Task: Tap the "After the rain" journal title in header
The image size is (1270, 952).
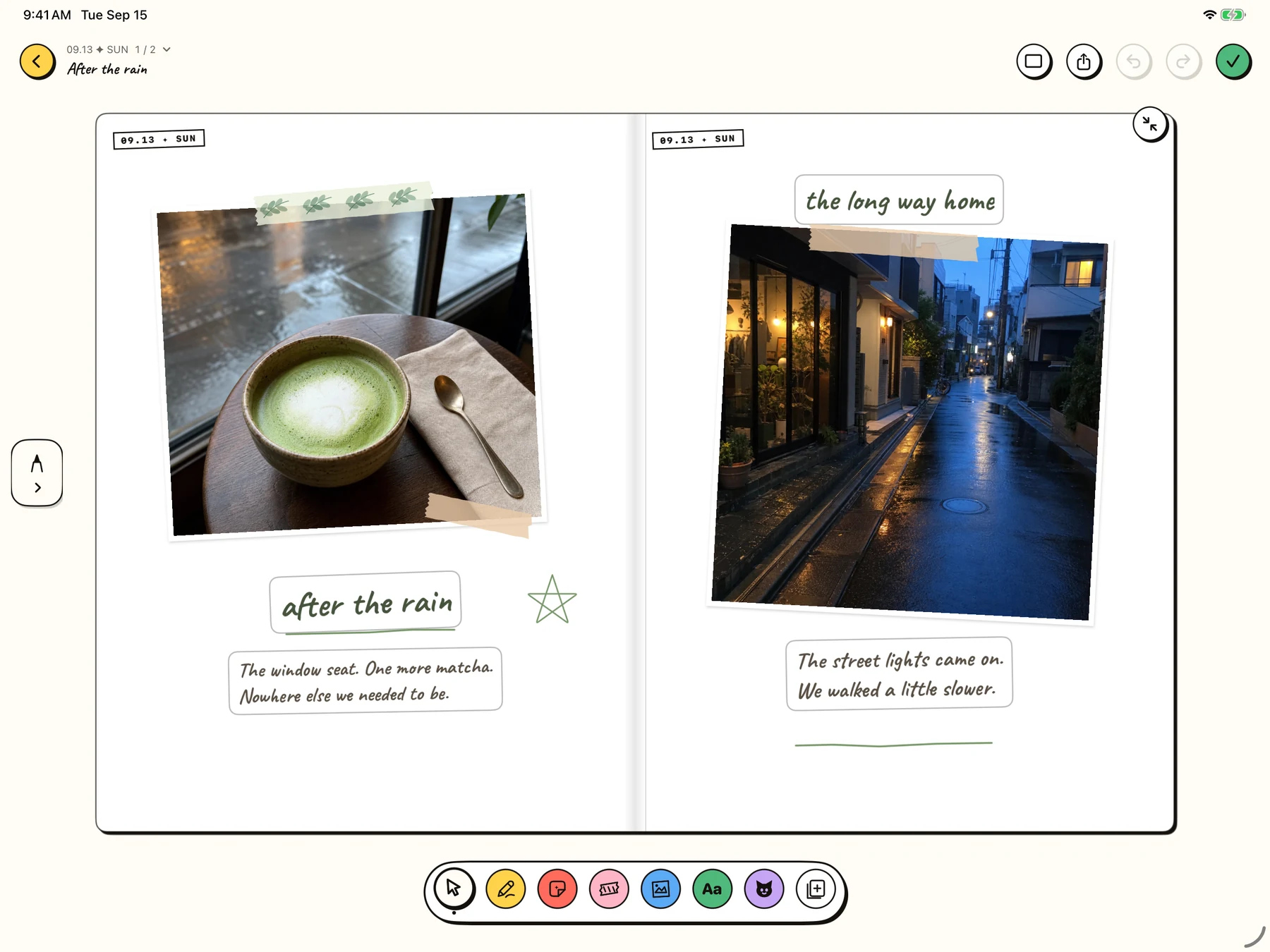Action: (x=107, y=69)
